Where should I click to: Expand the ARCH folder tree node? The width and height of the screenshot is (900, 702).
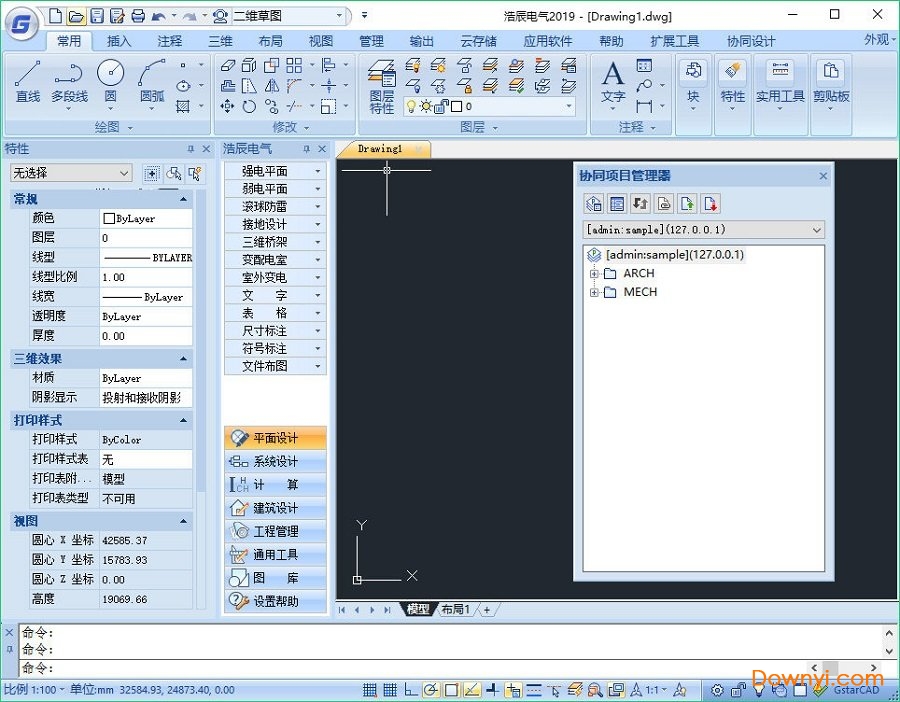(594, 274)
